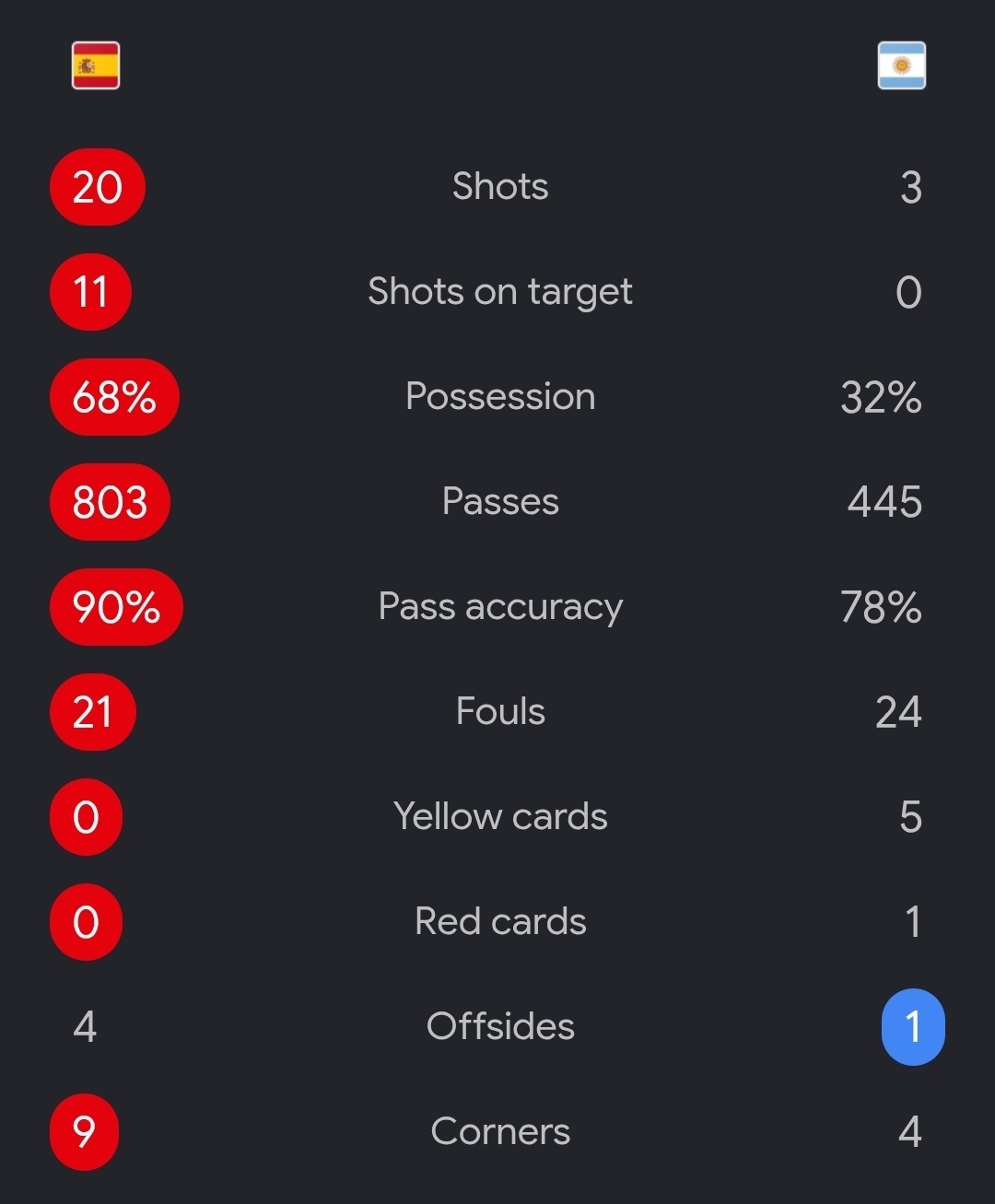Select Spain's 20 shots red badge
This screenshot has height=1204, width=995.
tap(97, 187)
